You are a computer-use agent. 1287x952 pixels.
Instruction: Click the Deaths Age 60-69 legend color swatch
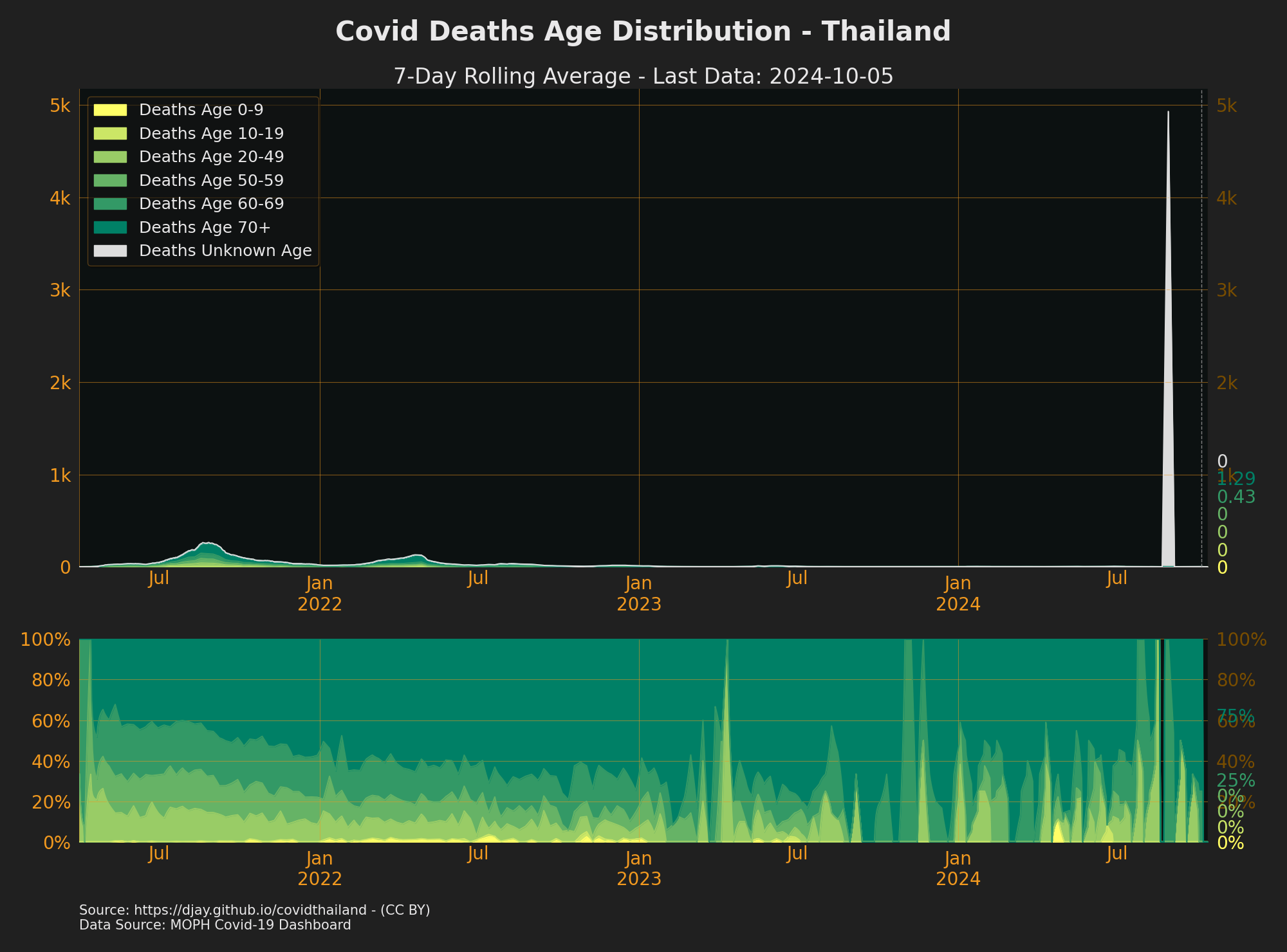(110, 204)
